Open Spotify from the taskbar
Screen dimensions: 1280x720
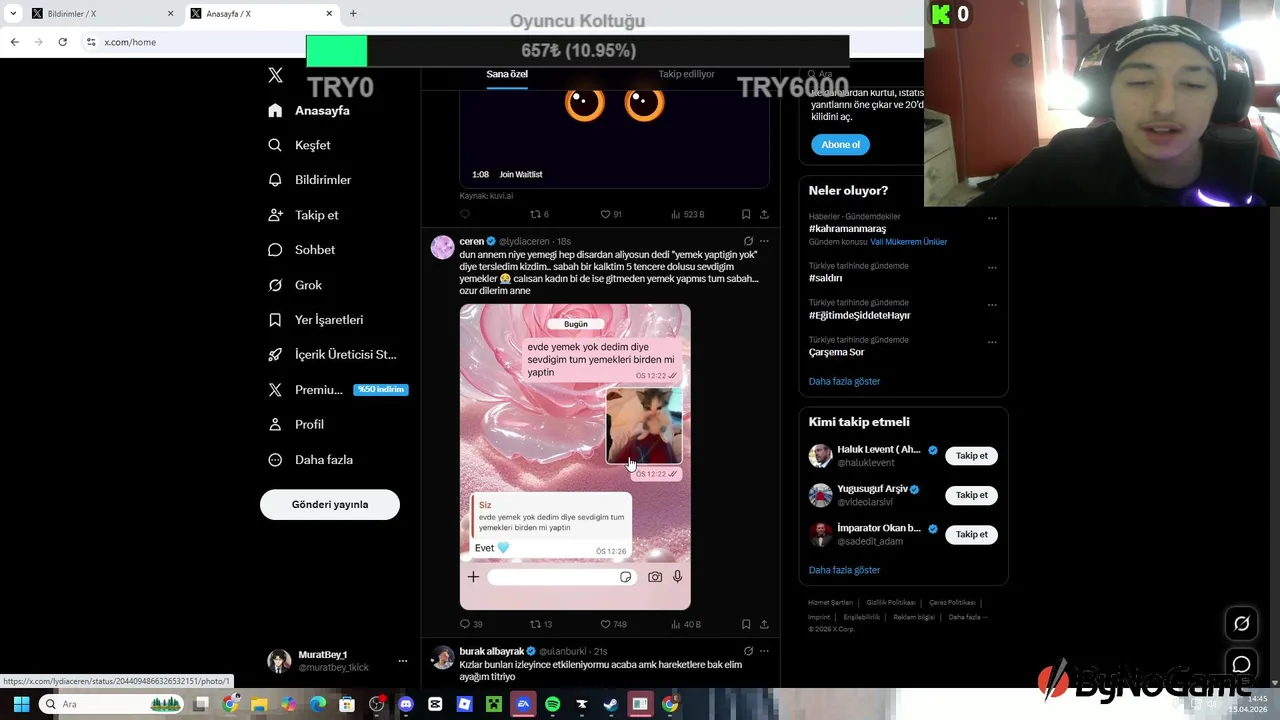pos(553,704)
